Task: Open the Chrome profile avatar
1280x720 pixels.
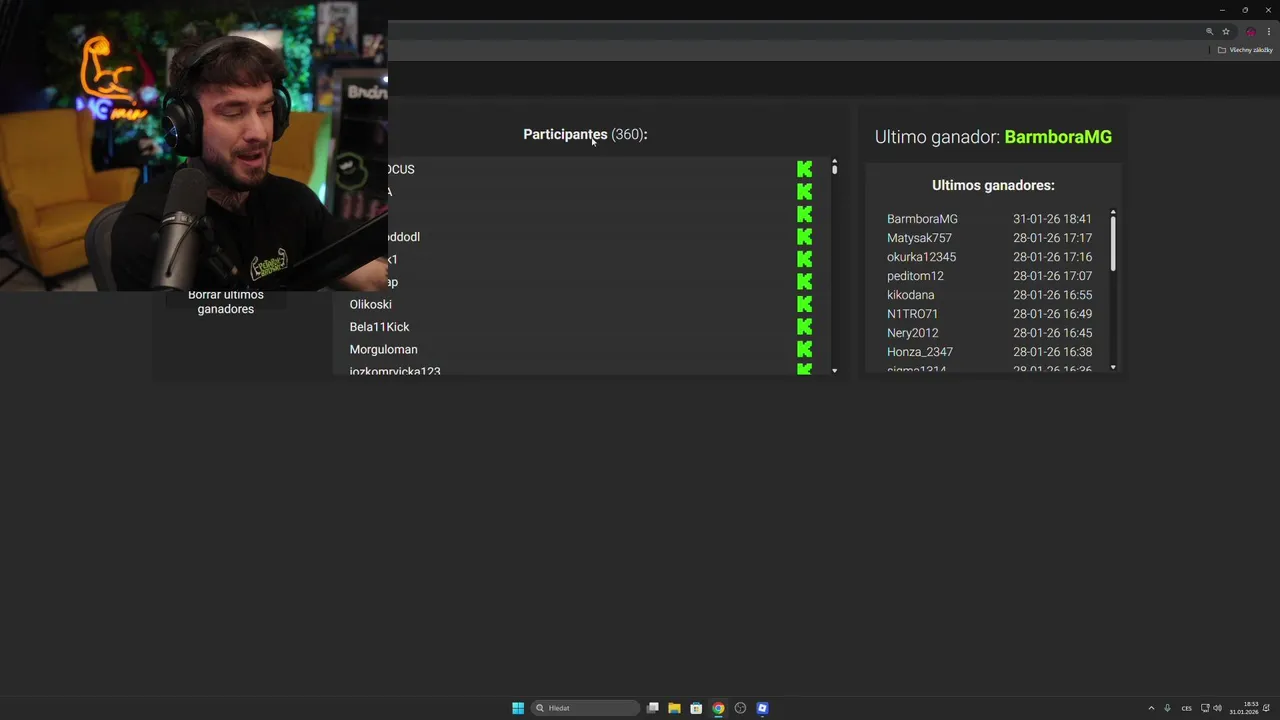Action: click(1250, 32)
